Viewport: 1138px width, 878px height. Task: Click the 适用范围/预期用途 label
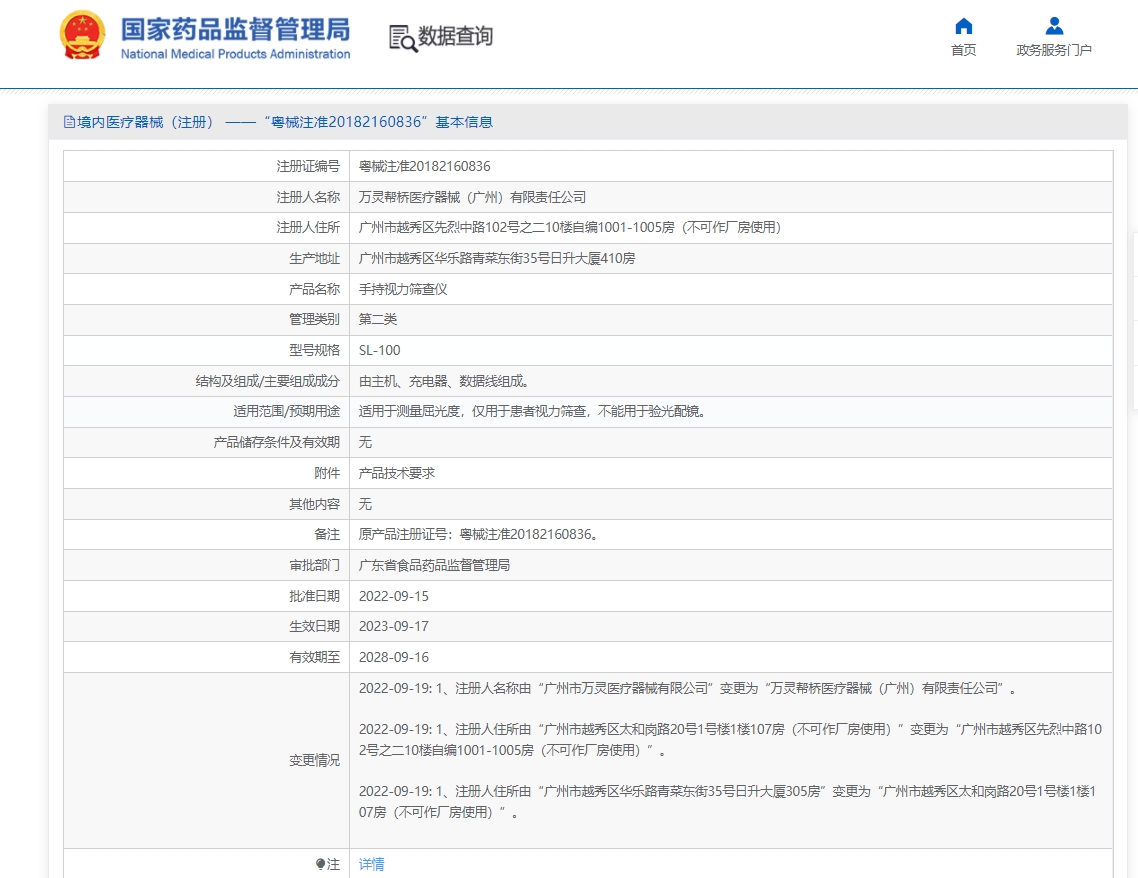pos(286,411)
